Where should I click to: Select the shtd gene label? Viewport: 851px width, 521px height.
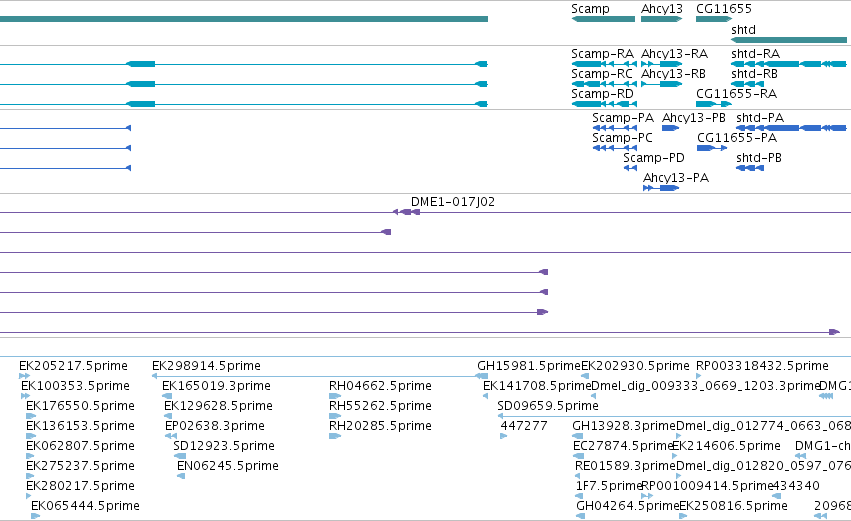coord(743,30)
